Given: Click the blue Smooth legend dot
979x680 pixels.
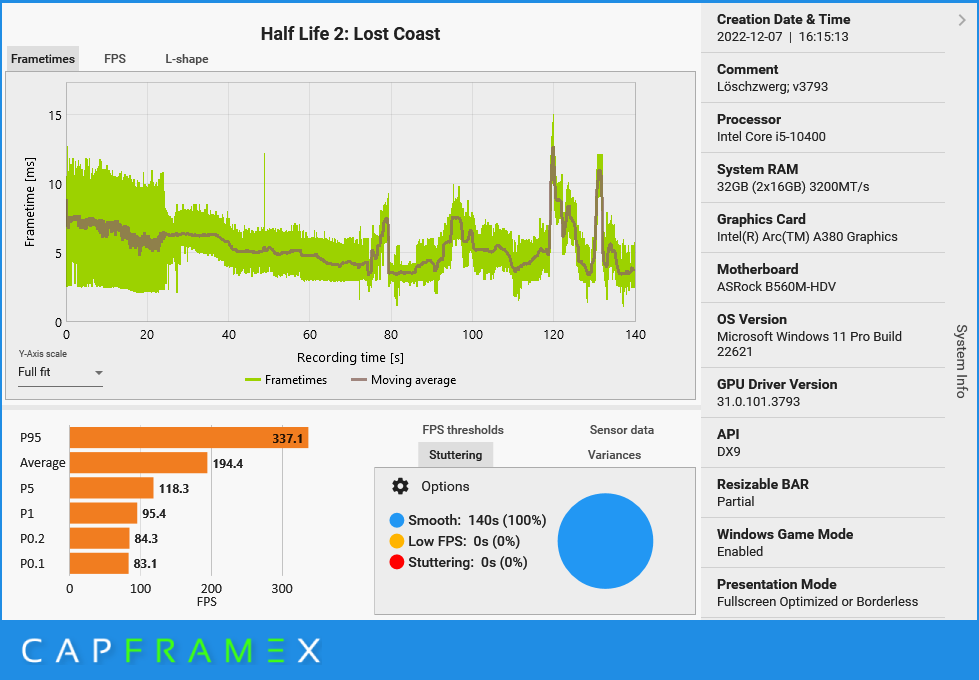Looking at the screenshot, I should coord(397,520).
